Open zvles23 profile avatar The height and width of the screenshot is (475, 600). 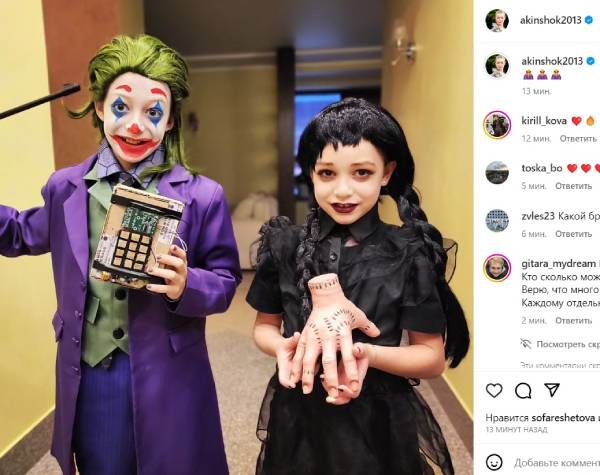coord(497,220)
